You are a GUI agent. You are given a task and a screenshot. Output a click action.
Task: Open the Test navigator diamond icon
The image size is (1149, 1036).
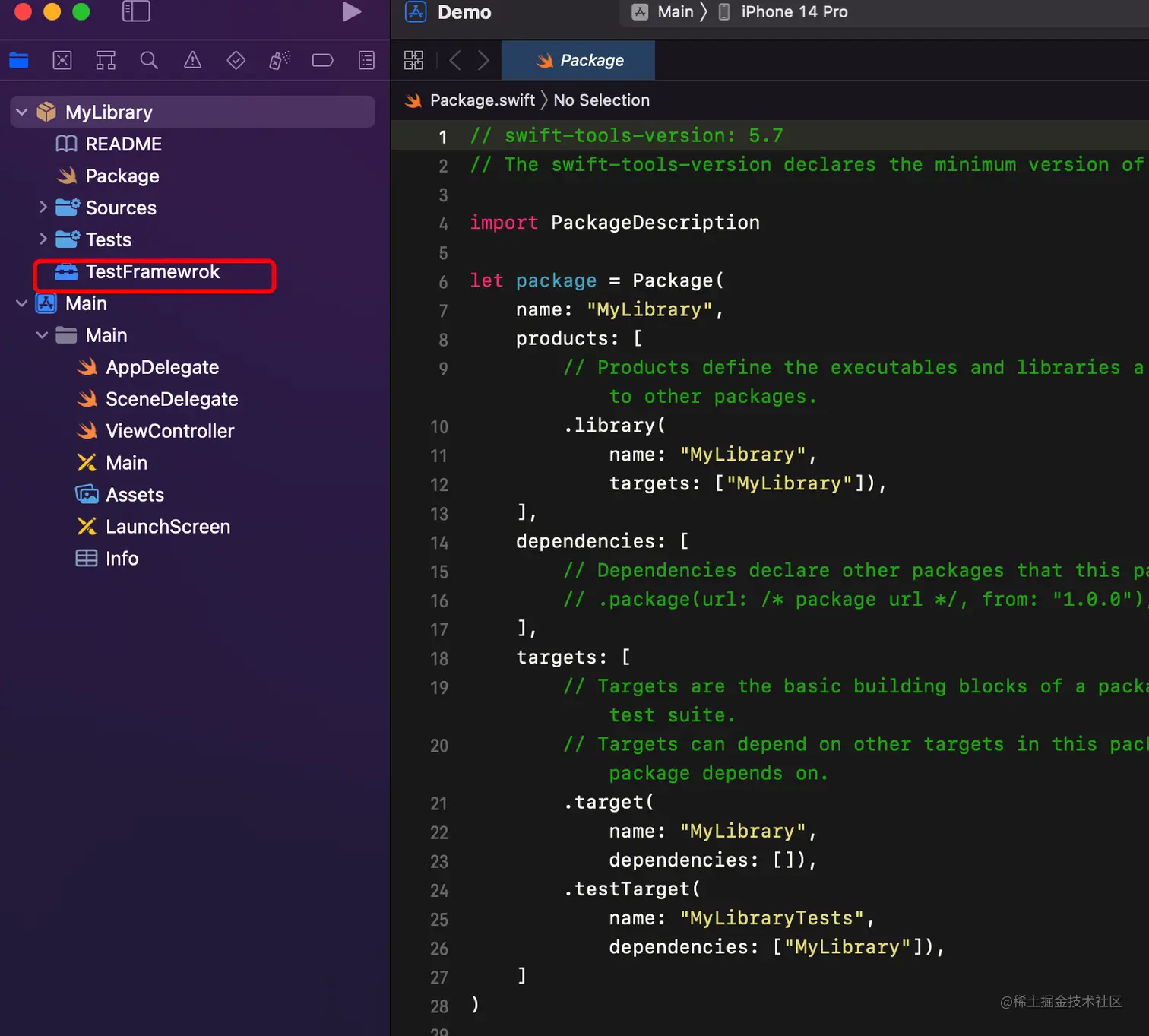(x=236, y=60)
